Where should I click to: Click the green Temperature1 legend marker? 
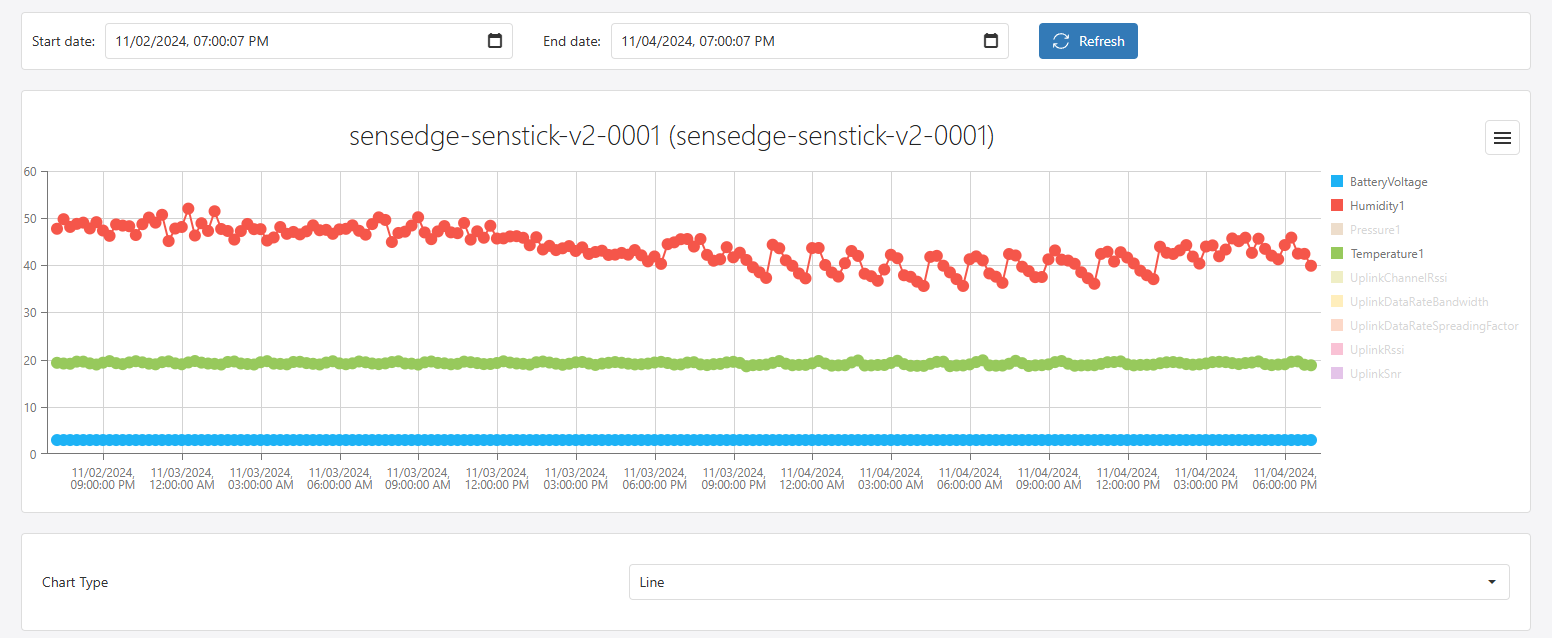pyautogui.click(x=1337, y=254)
